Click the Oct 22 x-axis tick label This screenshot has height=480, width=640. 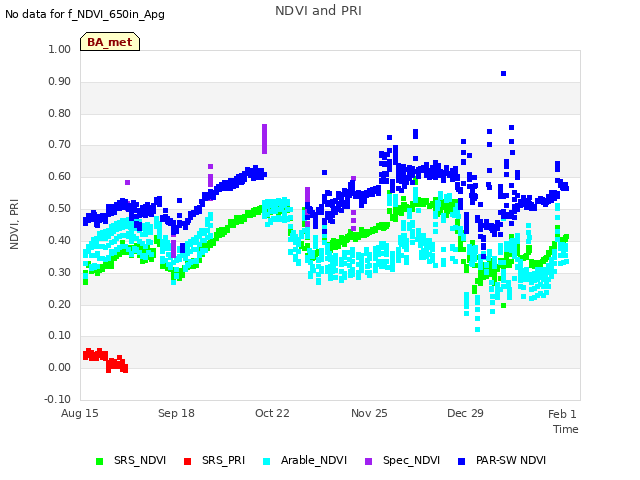pos(272,413)
